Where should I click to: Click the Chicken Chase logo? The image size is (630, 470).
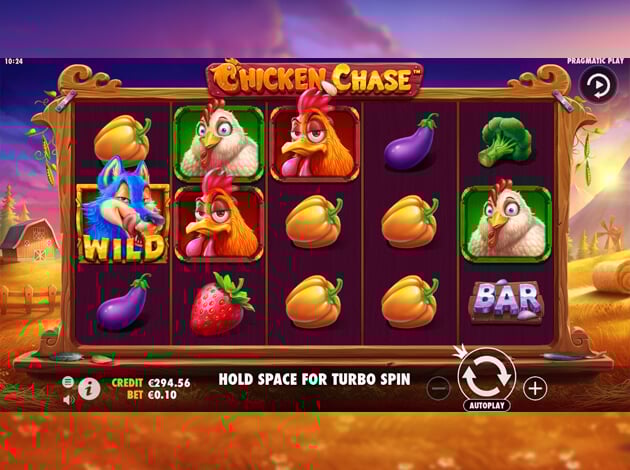(x=315, y=78)
